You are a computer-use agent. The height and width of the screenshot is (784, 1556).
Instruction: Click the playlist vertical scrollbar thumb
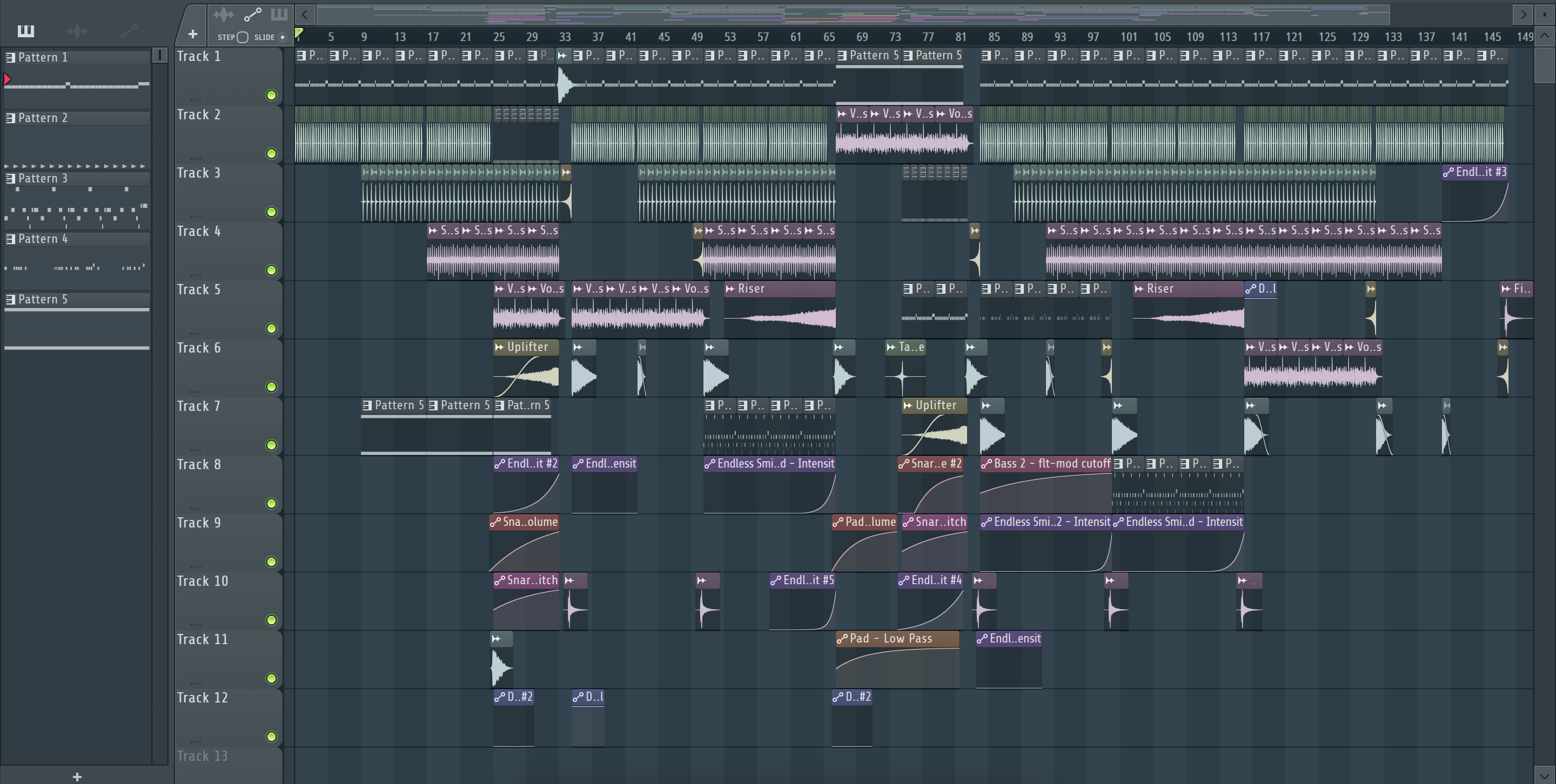point(1545,65)
